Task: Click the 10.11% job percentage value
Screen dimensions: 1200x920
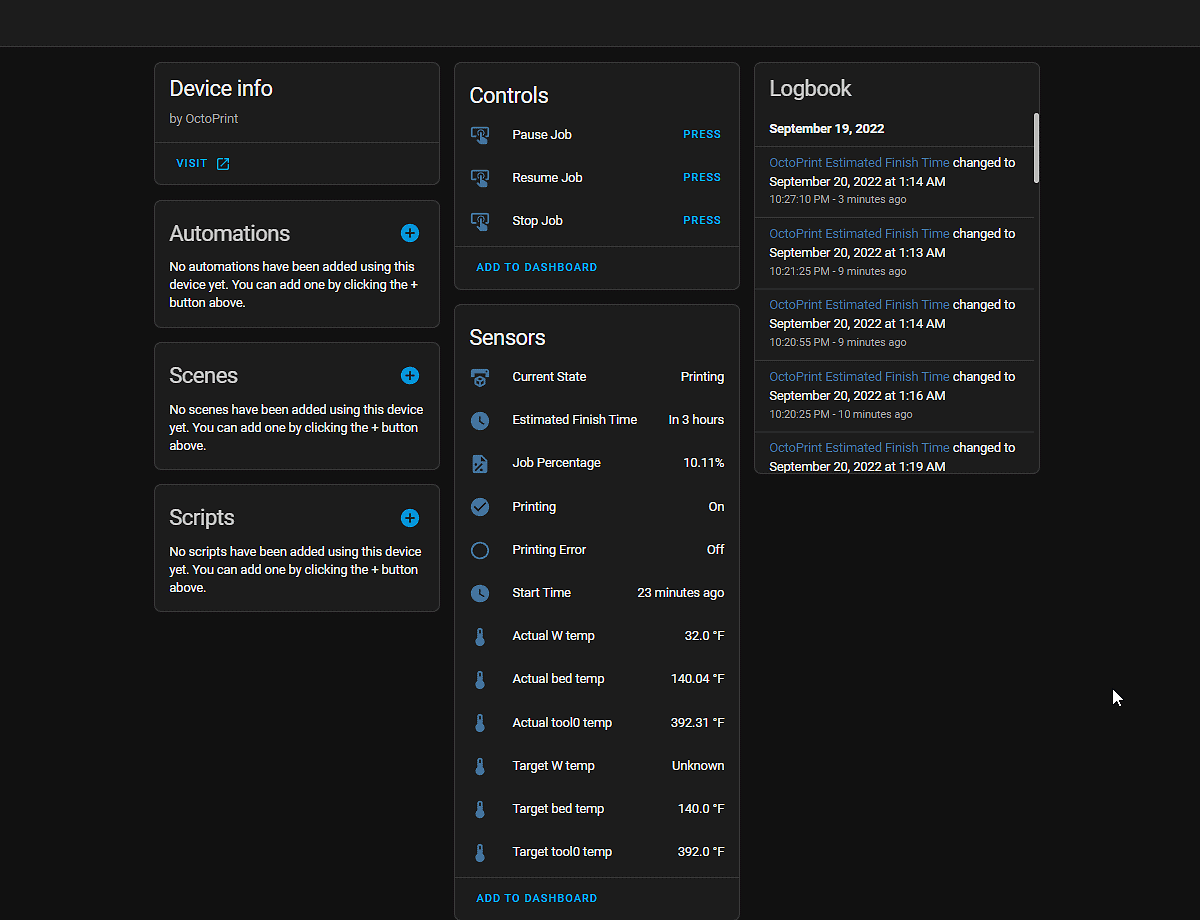Action: click(x=704, y=463)
